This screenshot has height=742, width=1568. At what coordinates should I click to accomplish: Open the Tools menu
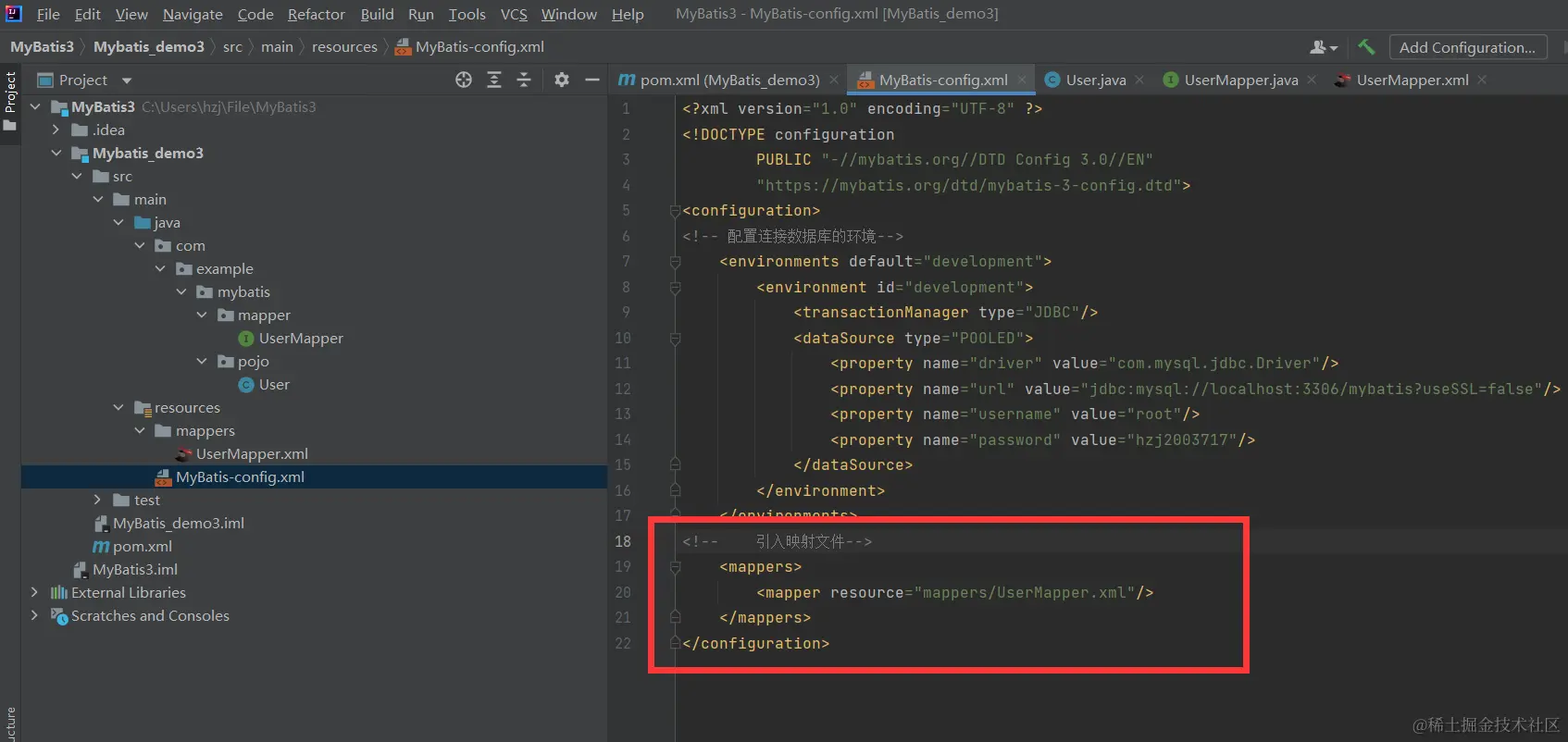pos(467,14)
